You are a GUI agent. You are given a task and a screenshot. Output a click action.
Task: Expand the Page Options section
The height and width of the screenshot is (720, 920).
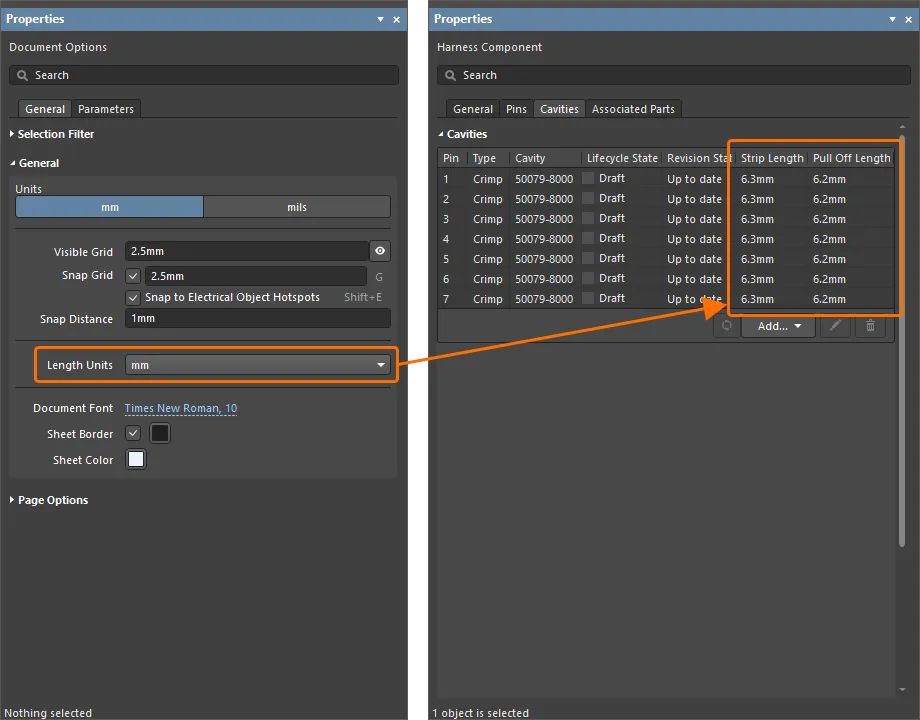tap(52, 500)
